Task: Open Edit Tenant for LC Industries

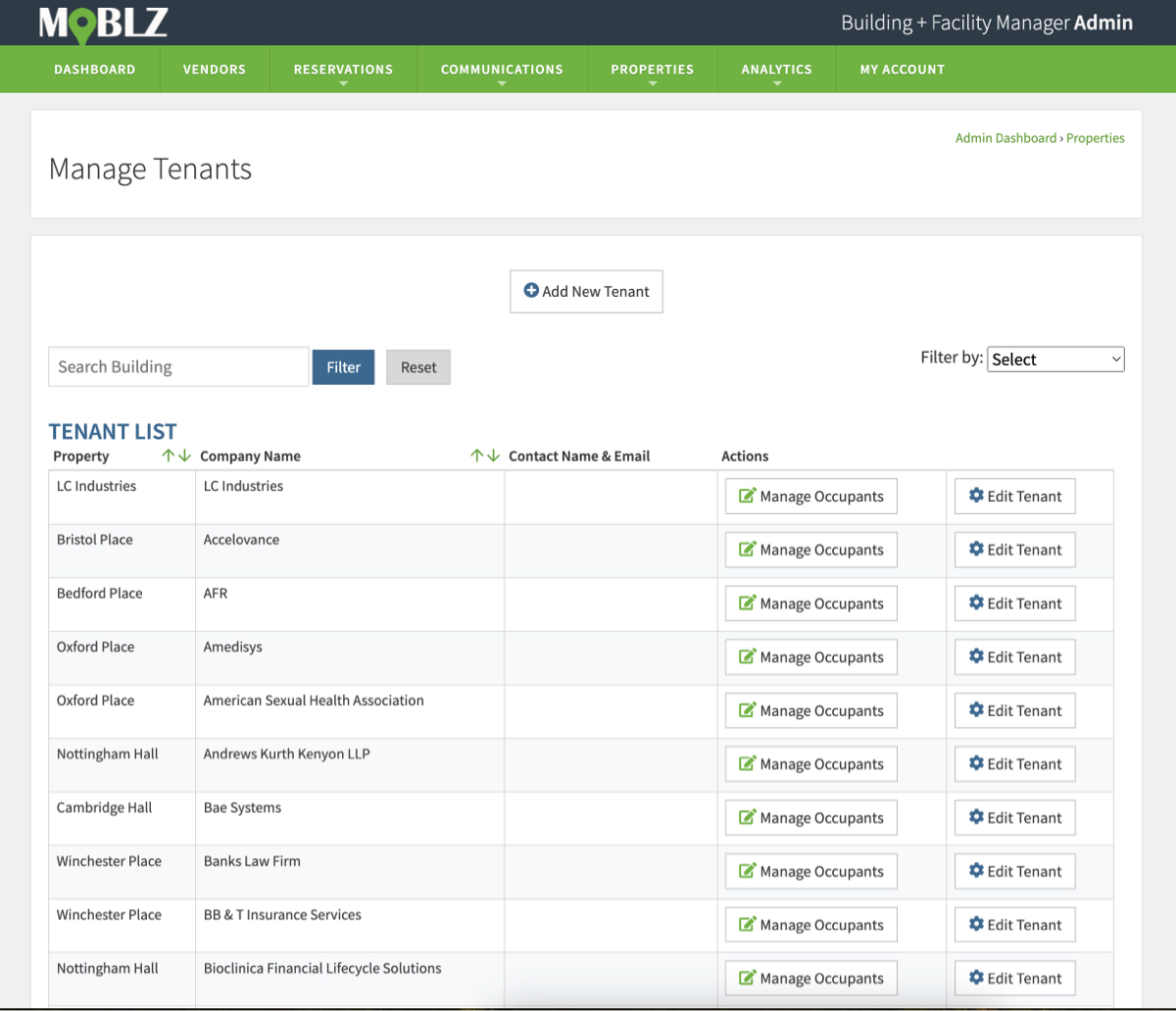Action: tap(1015, 497)
